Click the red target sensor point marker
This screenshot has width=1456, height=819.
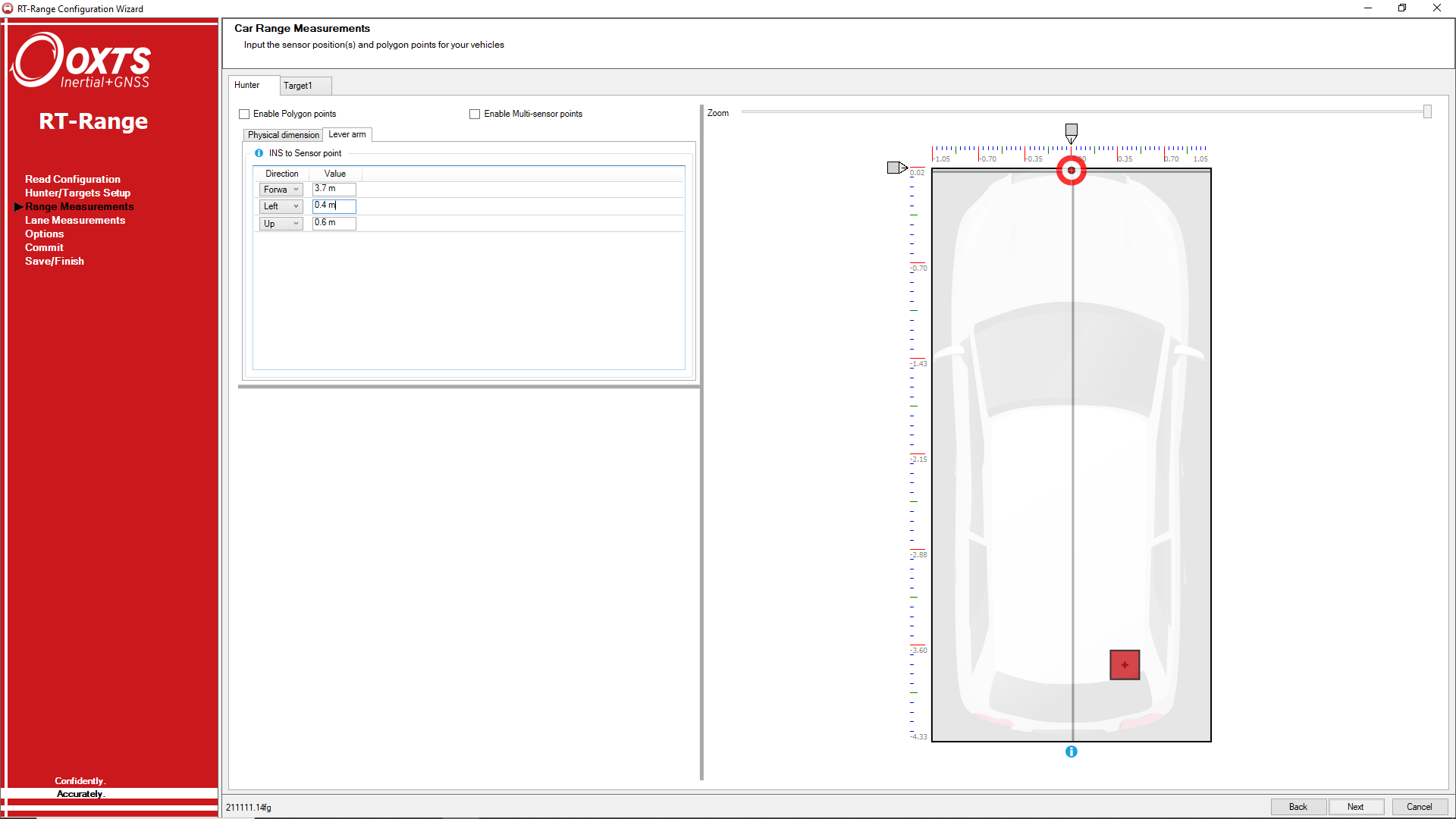tap(1071, 171)
